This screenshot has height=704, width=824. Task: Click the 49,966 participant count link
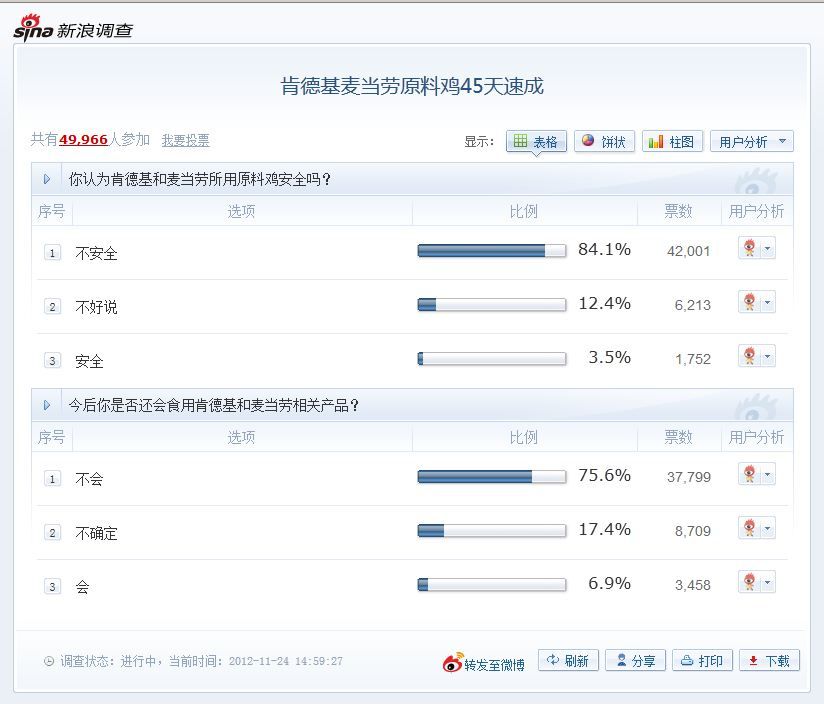(84, 140)
